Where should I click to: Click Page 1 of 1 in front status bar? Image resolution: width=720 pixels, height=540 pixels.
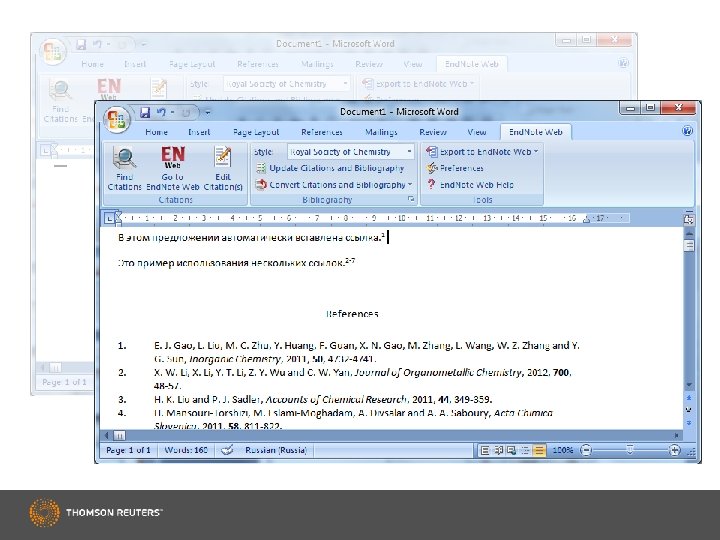tap(128, 450)
